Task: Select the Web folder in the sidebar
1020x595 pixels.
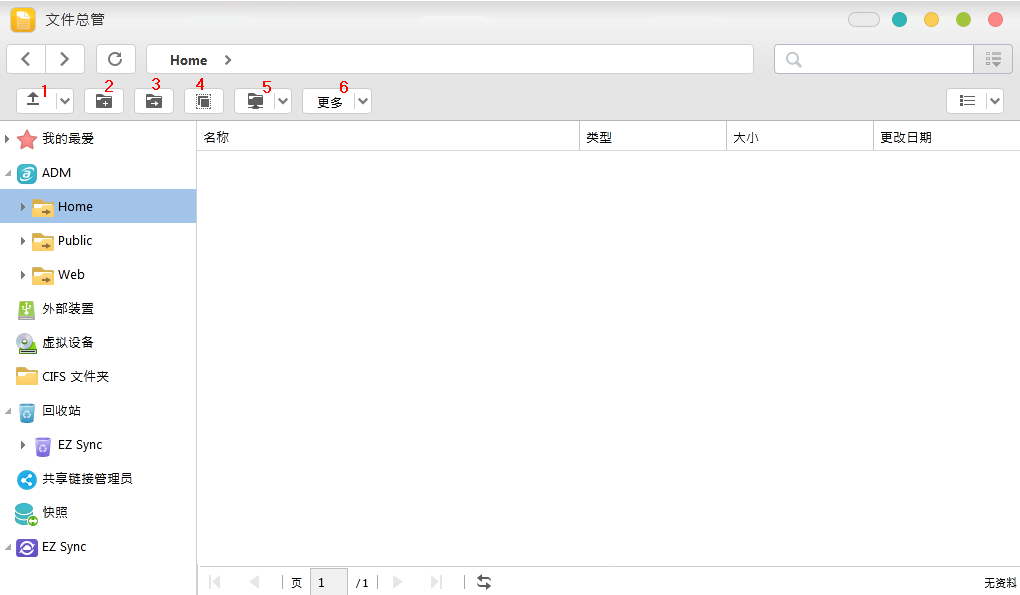Action: pos(71,275)
